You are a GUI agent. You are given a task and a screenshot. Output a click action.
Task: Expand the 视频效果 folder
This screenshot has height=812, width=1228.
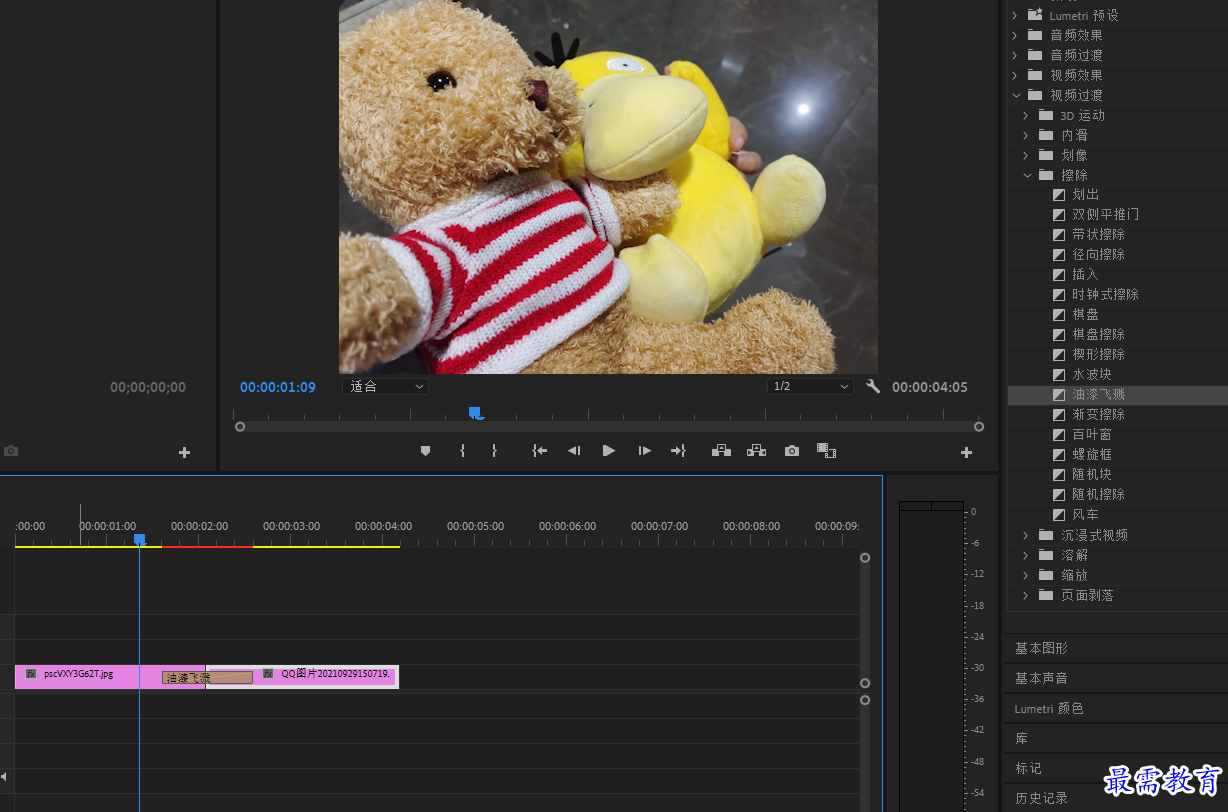pos(1014,75)
